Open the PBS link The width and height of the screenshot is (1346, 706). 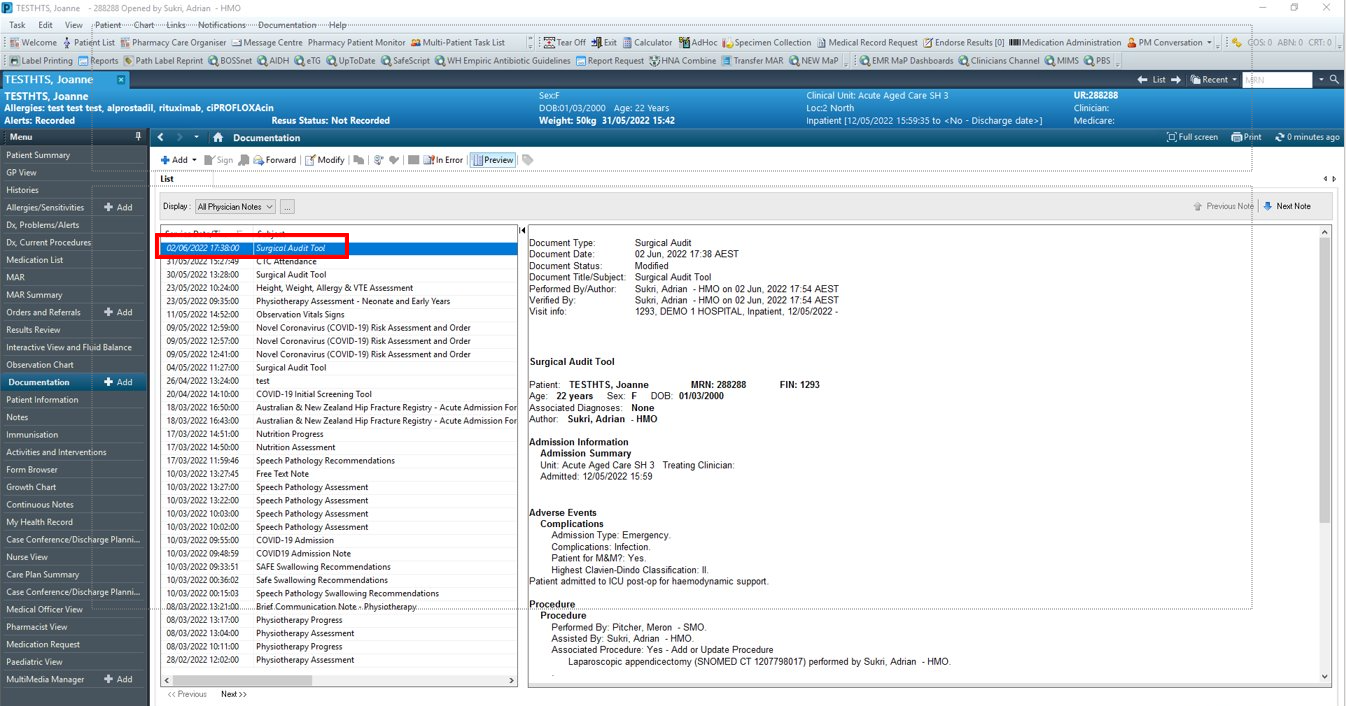[1098, 61]
